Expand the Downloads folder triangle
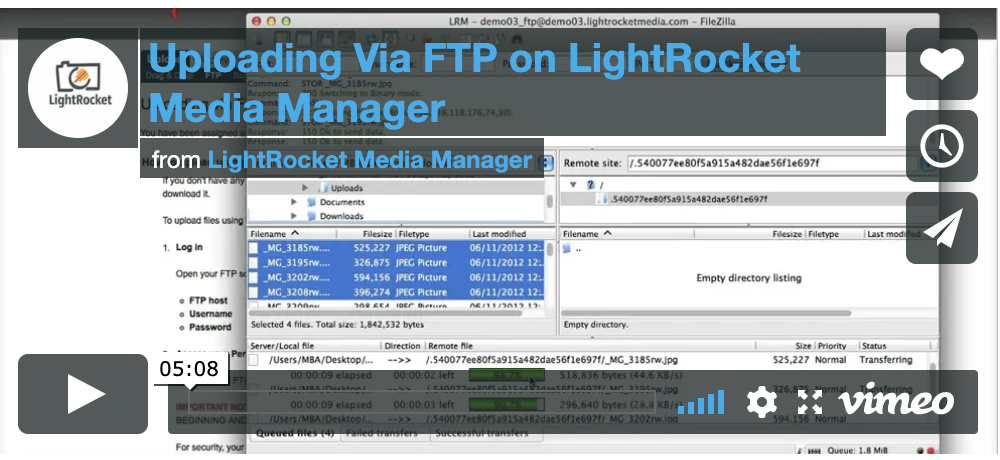The width and height of the screenshot is (1000, 460). click(294, 216)
